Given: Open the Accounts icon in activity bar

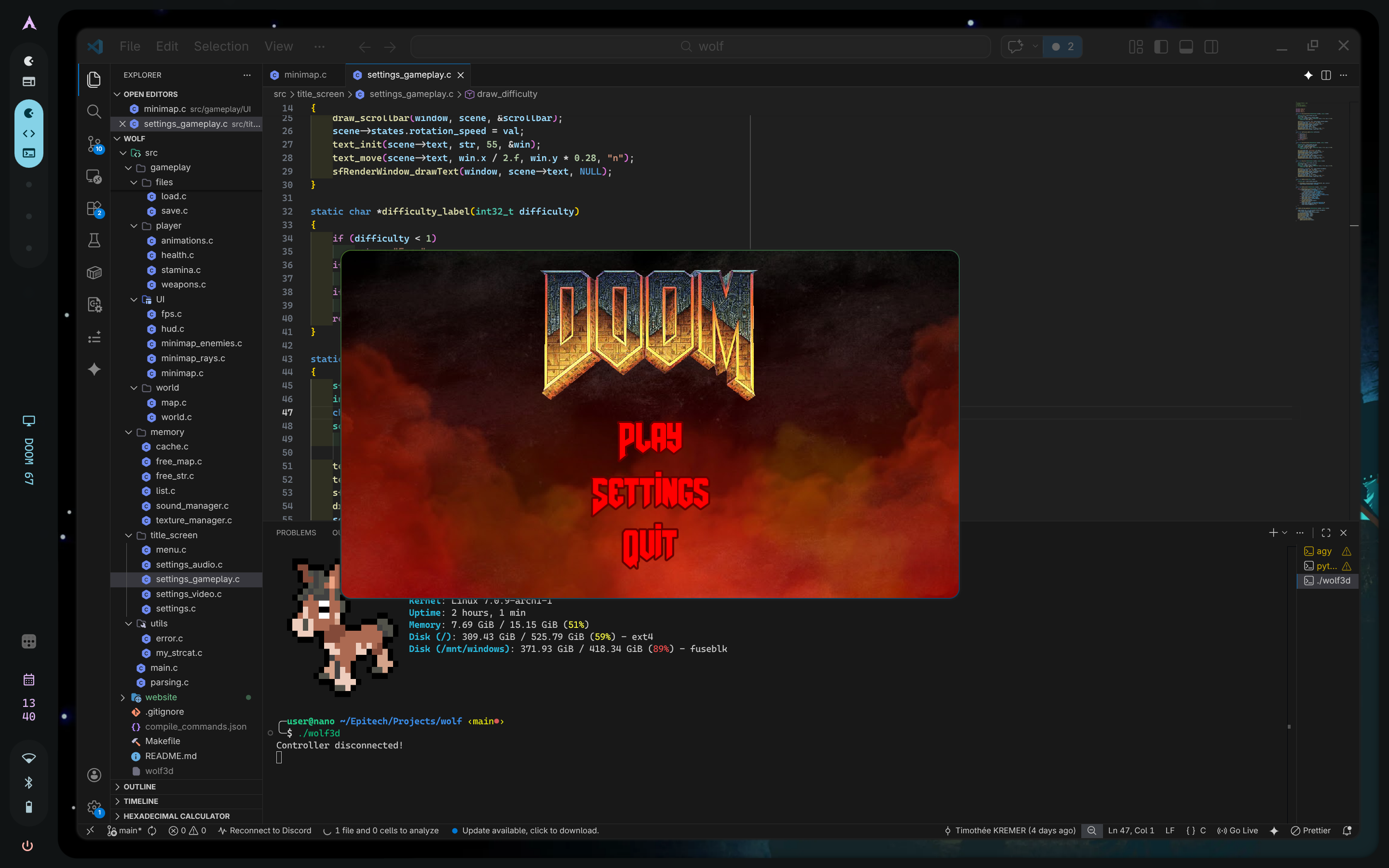Looking at the screenshot, I should [94, 775].
